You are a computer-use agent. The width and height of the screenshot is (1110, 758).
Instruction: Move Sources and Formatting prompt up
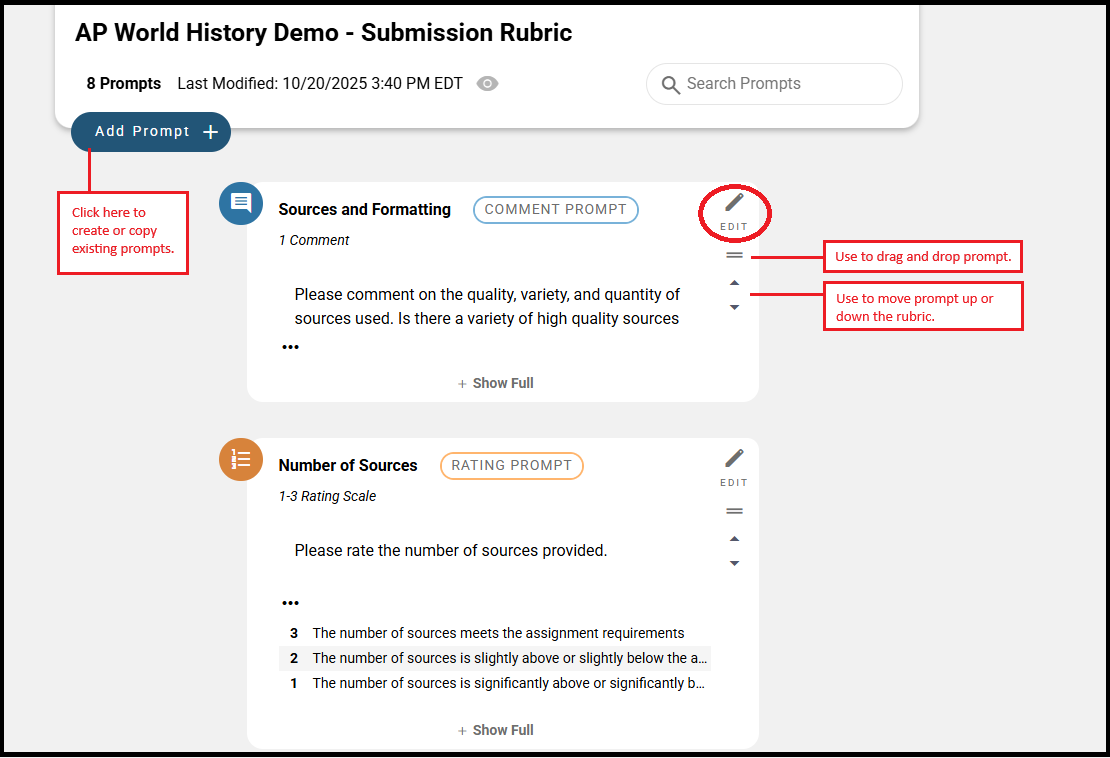pos(734,283)
